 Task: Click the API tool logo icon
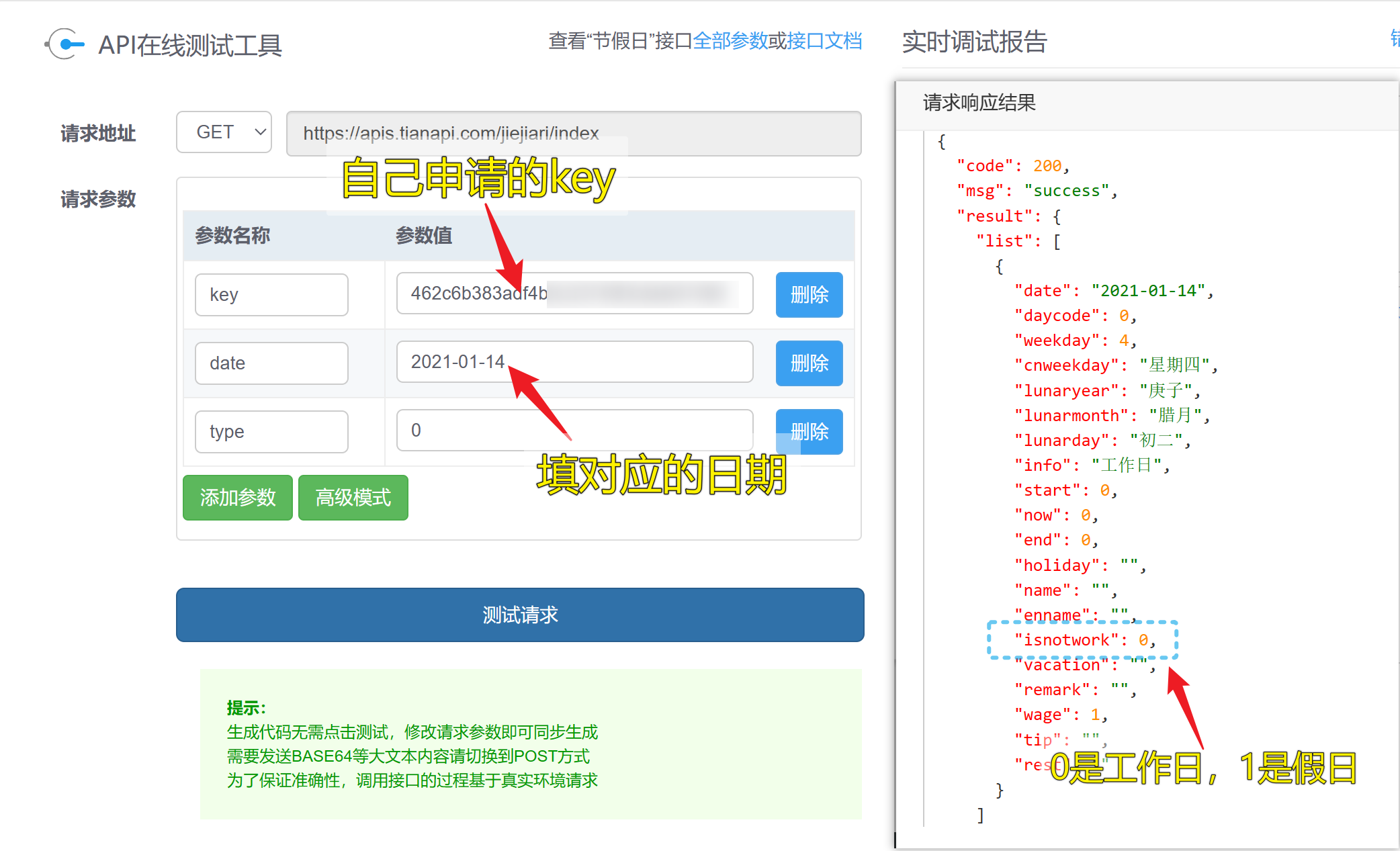[x=64, y=44]
